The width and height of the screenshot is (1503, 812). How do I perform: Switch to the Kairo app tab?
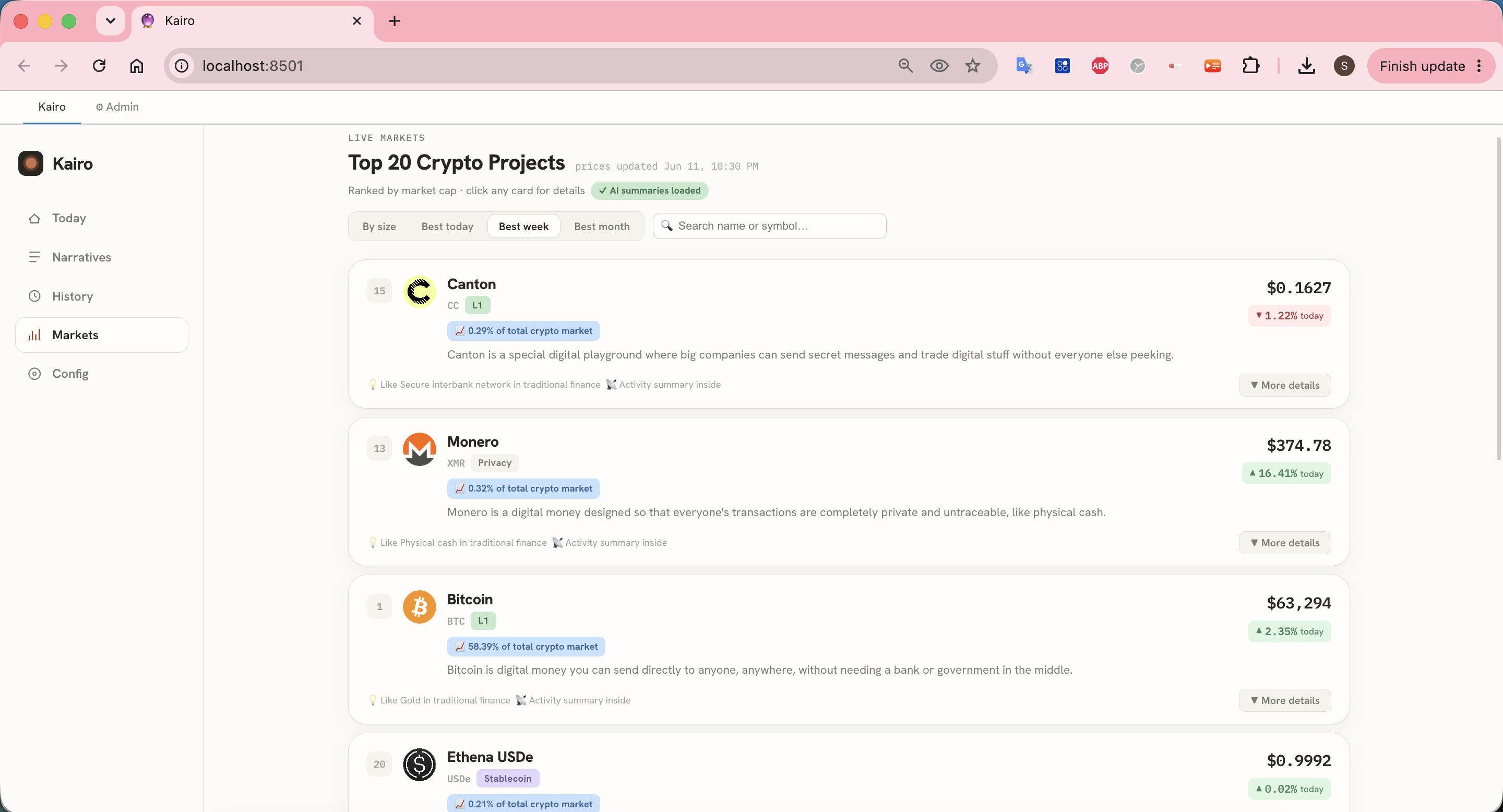tap(52, 107)
